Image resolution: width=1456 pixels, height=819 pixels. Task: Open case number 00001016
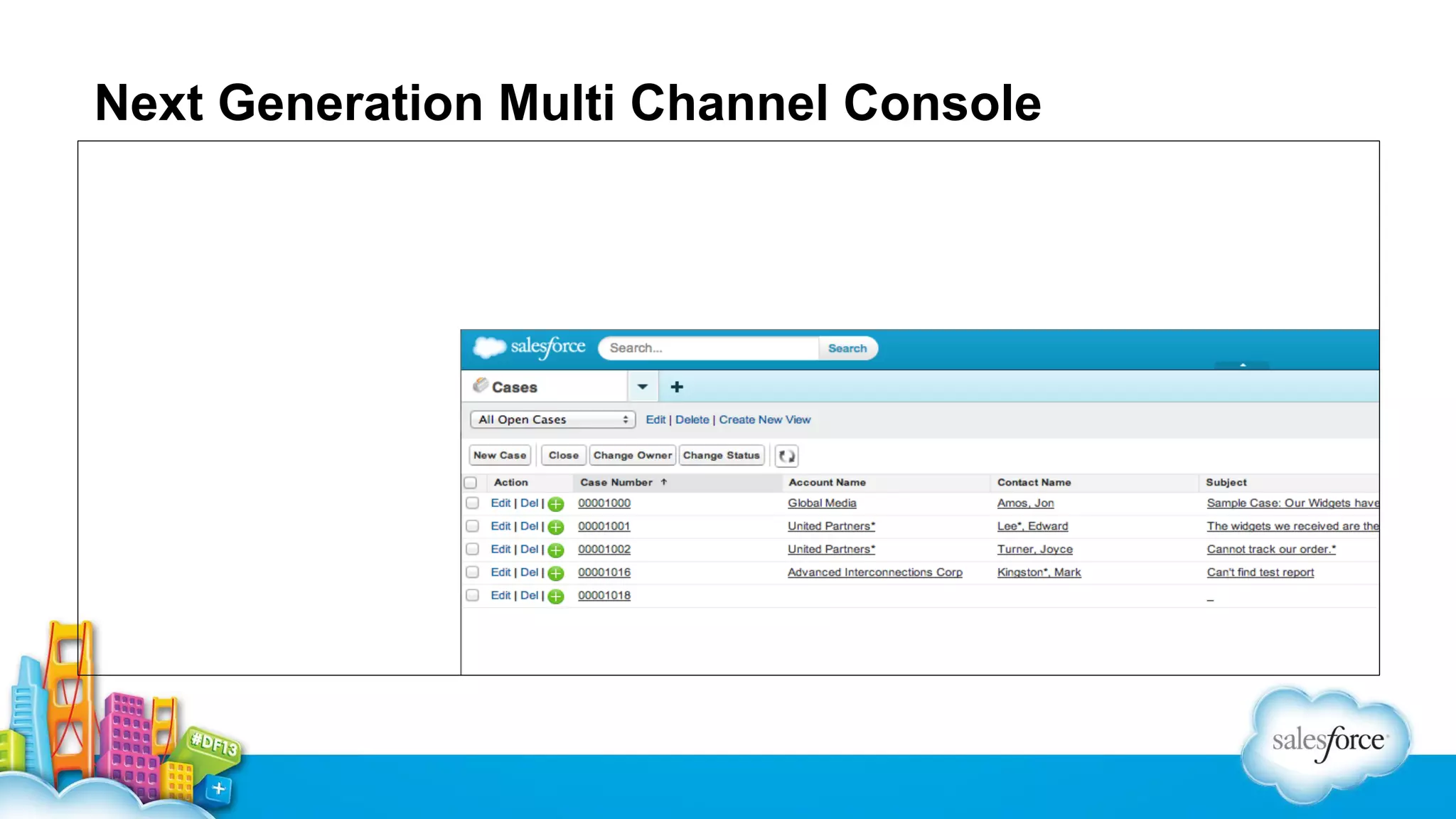(604, 572)
